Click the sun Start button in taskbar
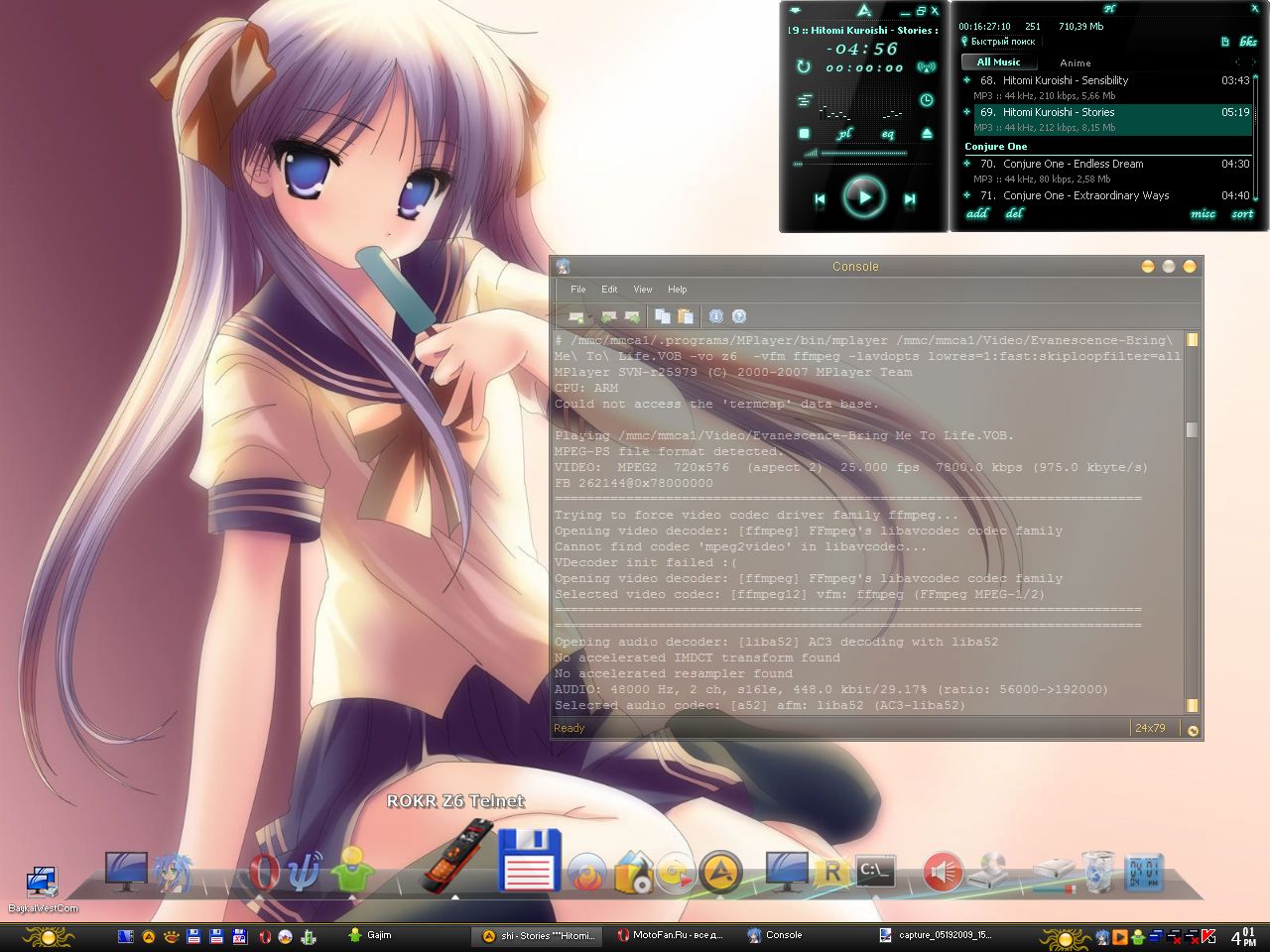Screen dimensions: 1270x952 point(48,935)
